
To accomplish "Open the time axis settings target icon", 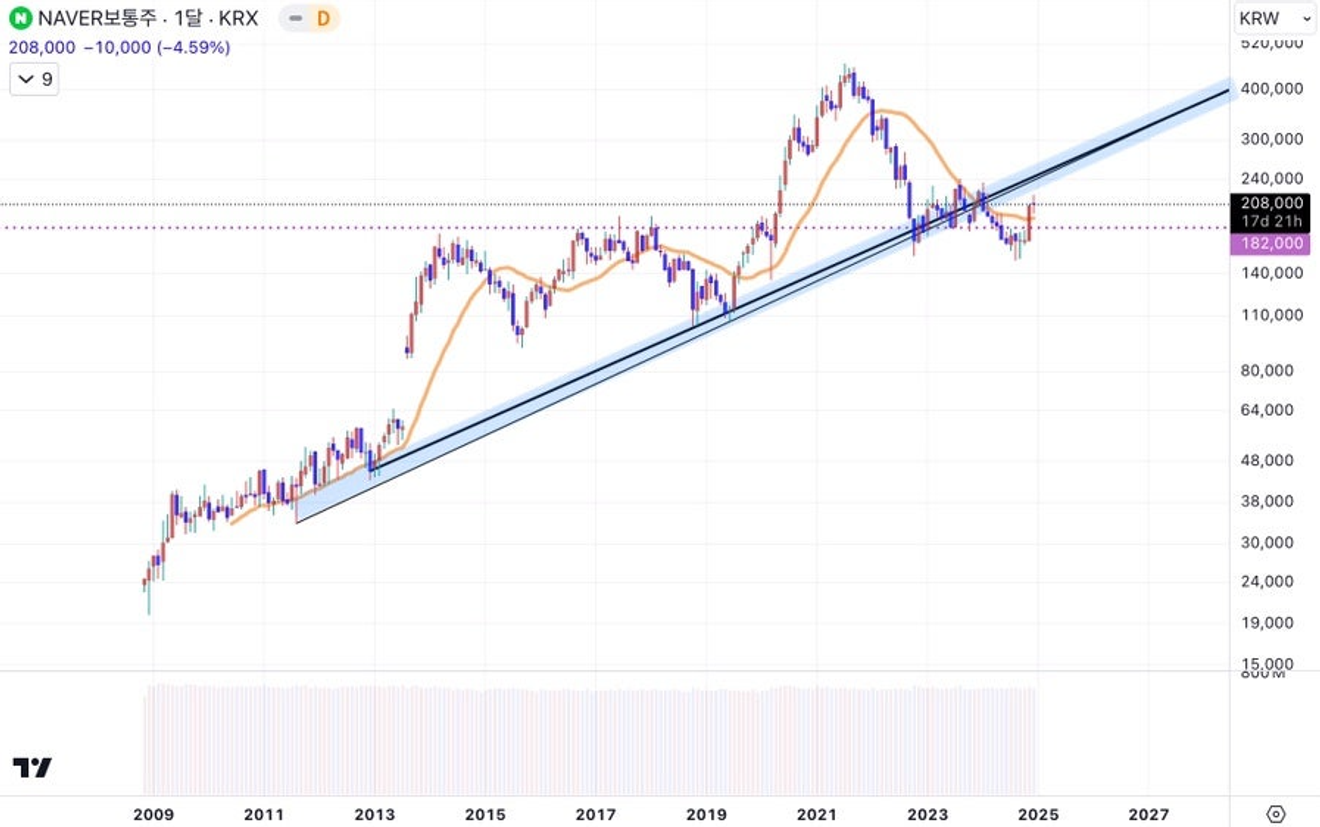I will point(1275,814).
